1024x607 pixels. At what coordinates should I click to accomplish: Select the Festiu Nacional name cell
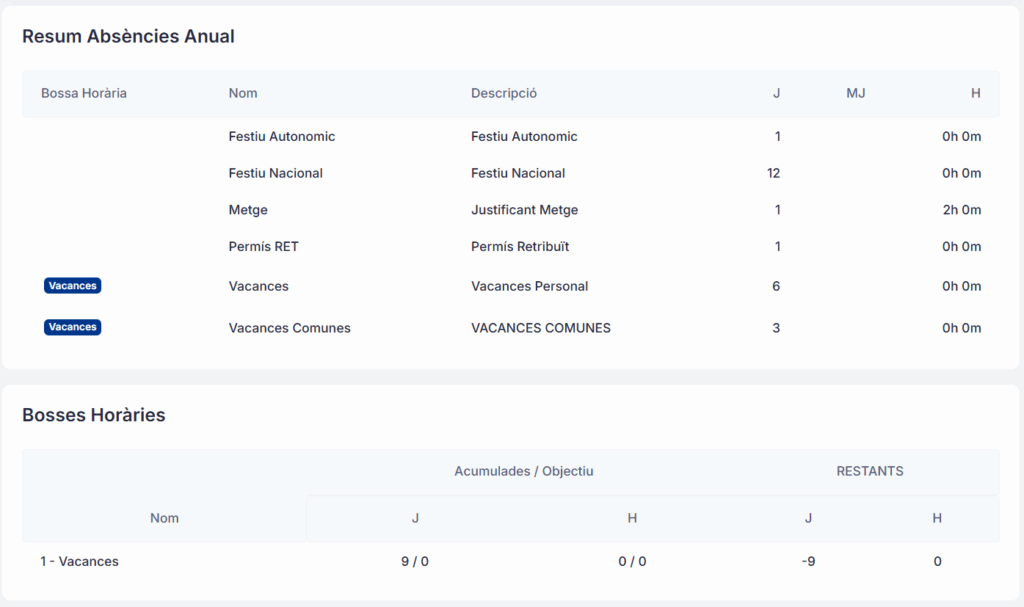click(x=275, y=173)
